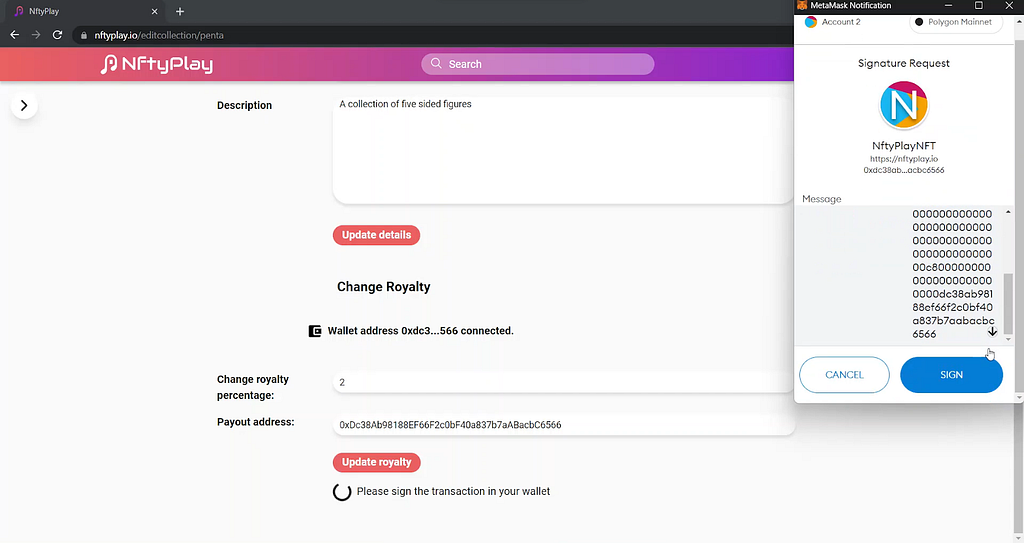Click the address bar URL

click(x=159, y=35)
